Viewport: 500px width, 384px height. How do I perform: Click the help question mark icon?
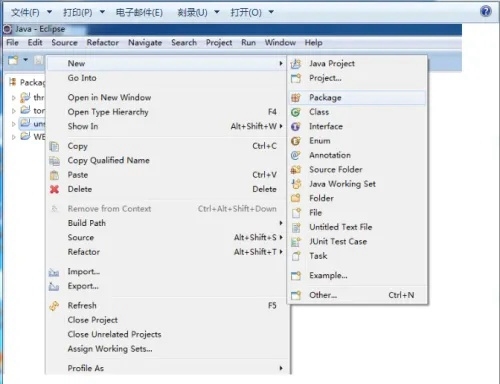(486, 11)
